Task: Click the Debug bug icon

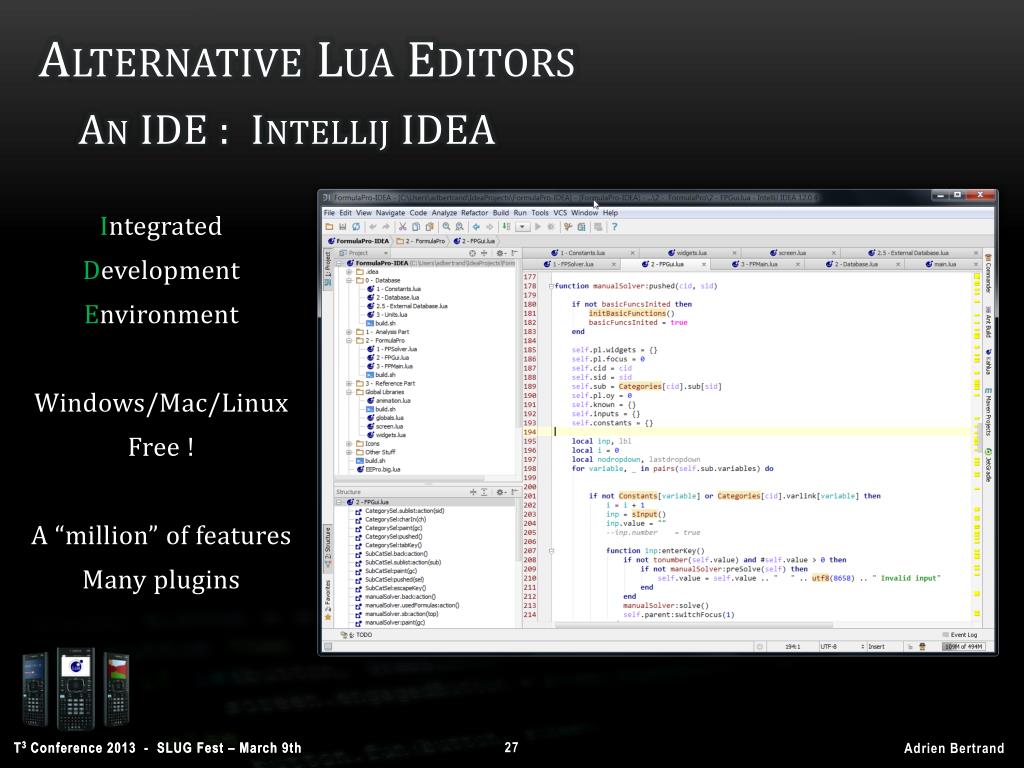Action: [x=551, y=227]
